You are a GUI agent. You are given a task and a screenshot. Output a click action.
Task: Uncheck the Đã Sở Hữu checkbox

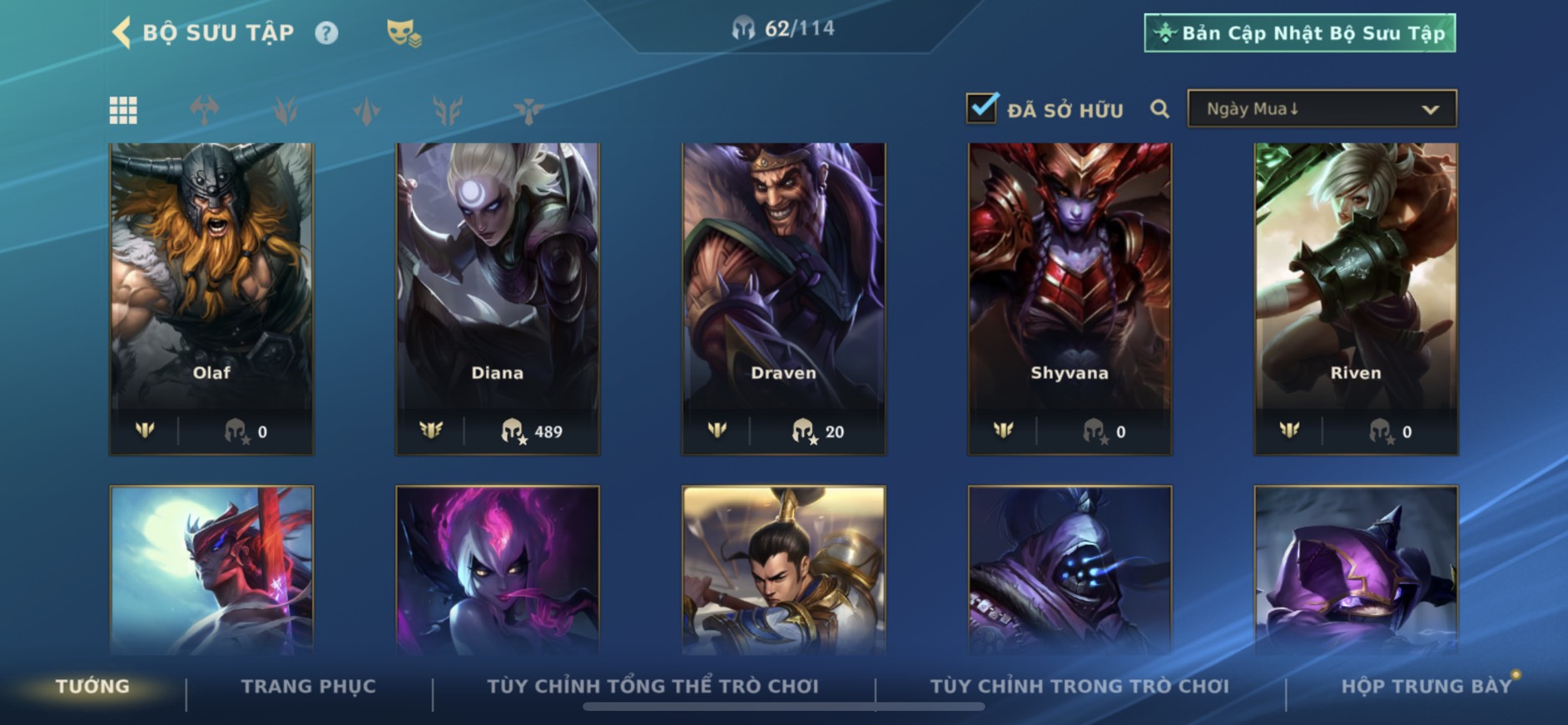coord(982,107)
